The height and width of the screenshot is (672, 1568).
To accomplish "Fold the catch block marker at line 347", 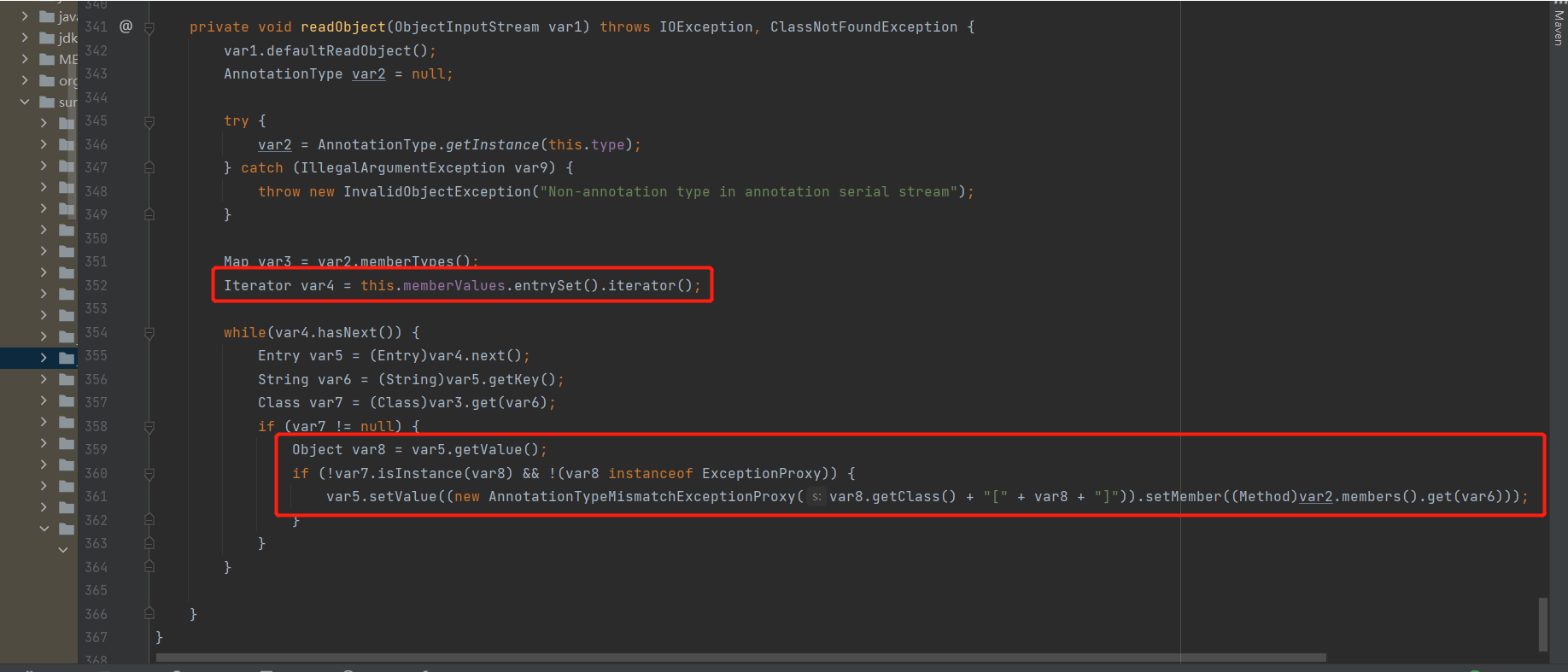I will (x=149, y=168).
